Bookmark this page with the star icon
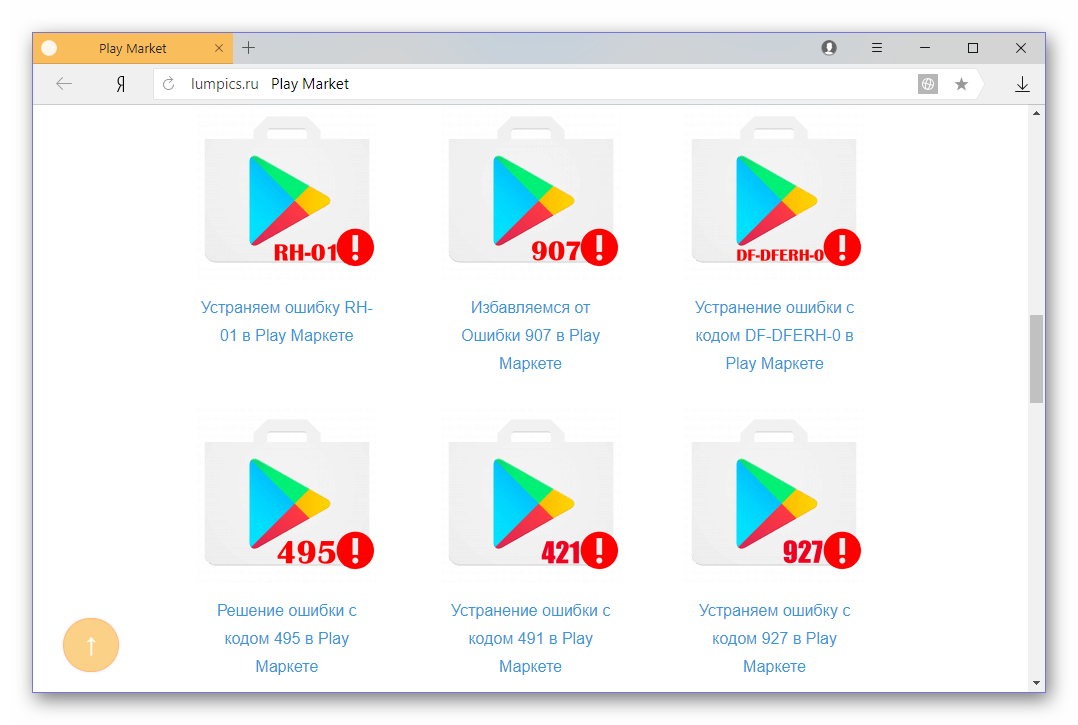Viewport: 1078px width, 725px height. [x=961, y=84]
